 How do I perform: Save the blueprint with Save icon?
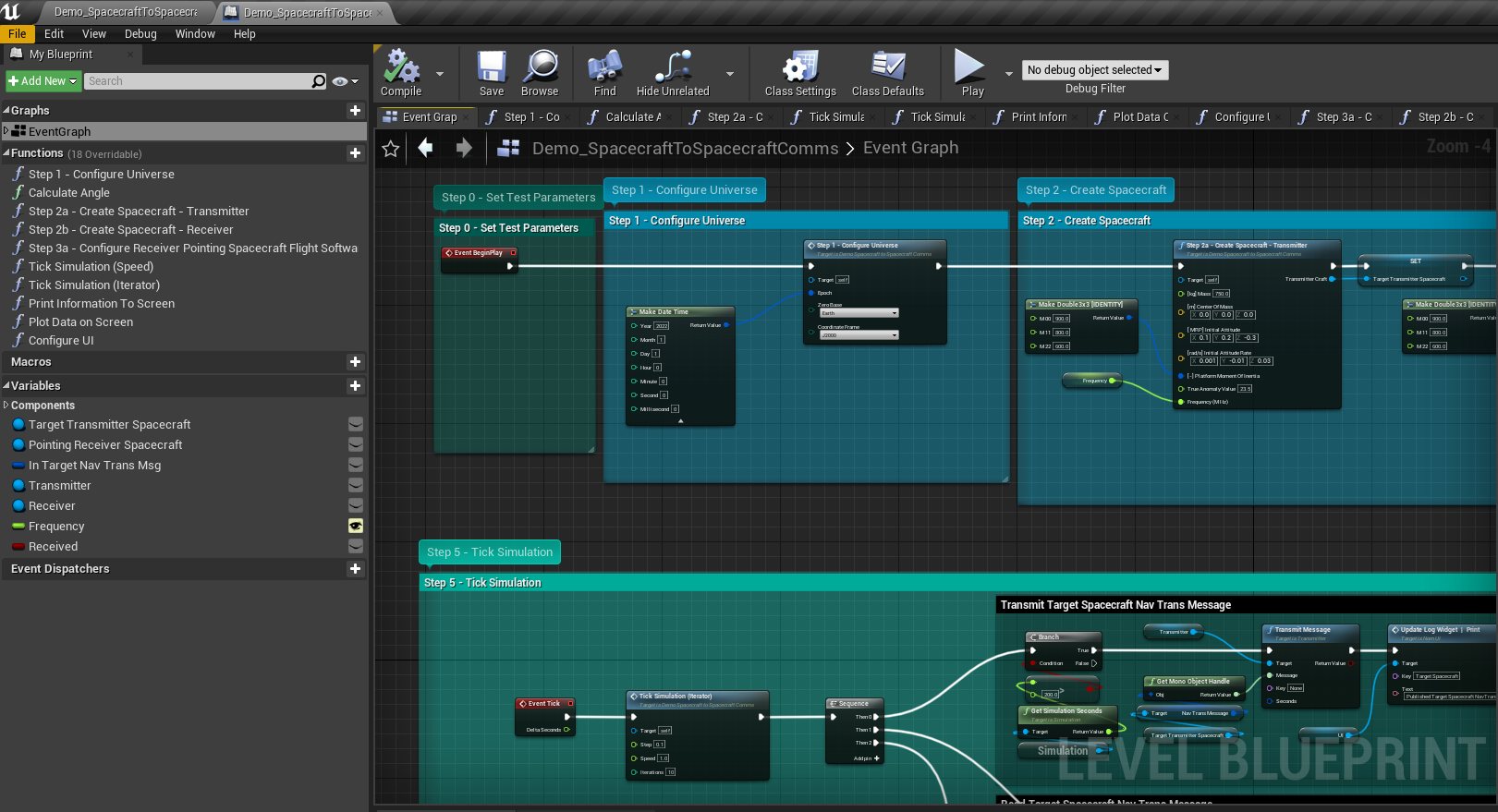point(492,67)
